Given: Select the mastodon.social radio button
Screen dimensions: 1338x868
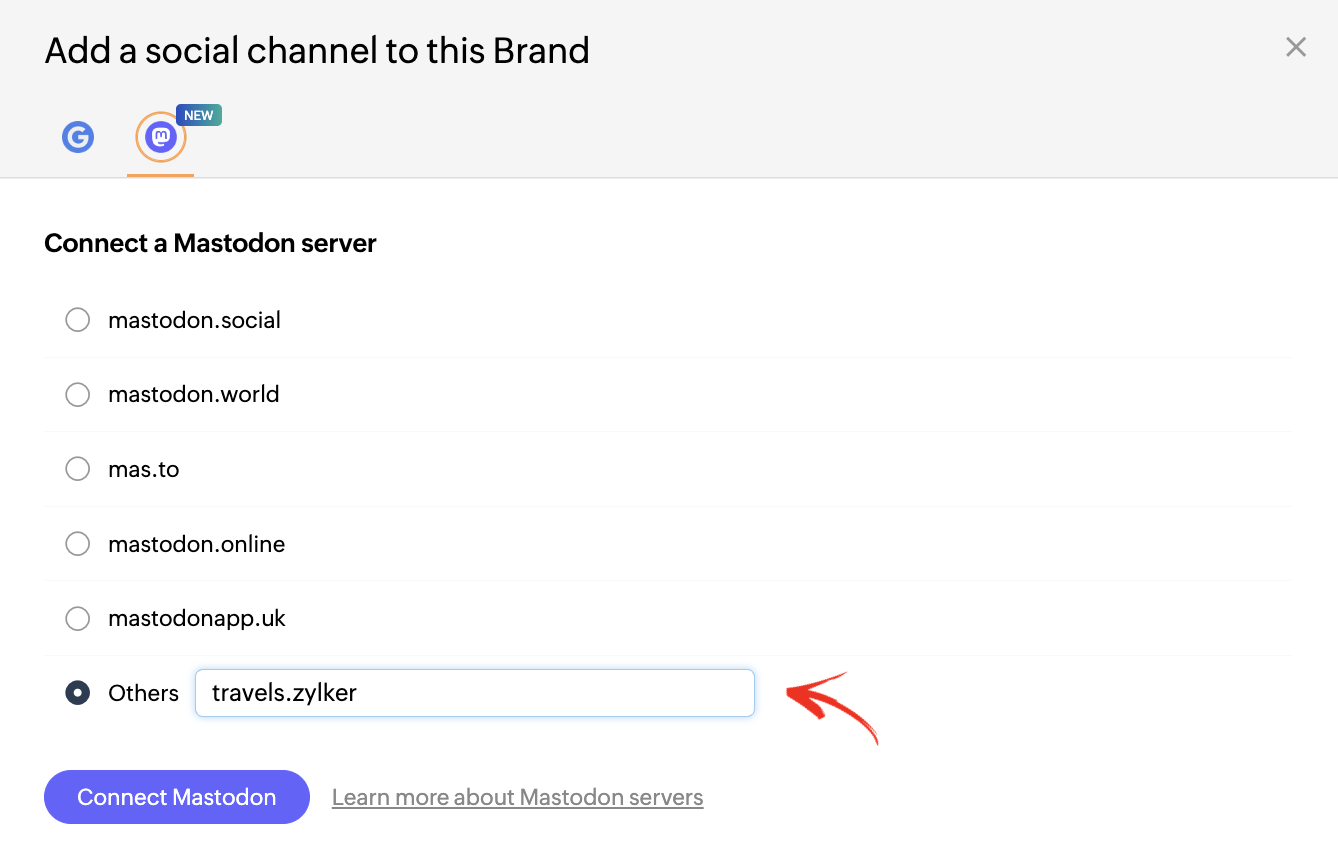Looking at the screenshot, I should click(77, 320).
